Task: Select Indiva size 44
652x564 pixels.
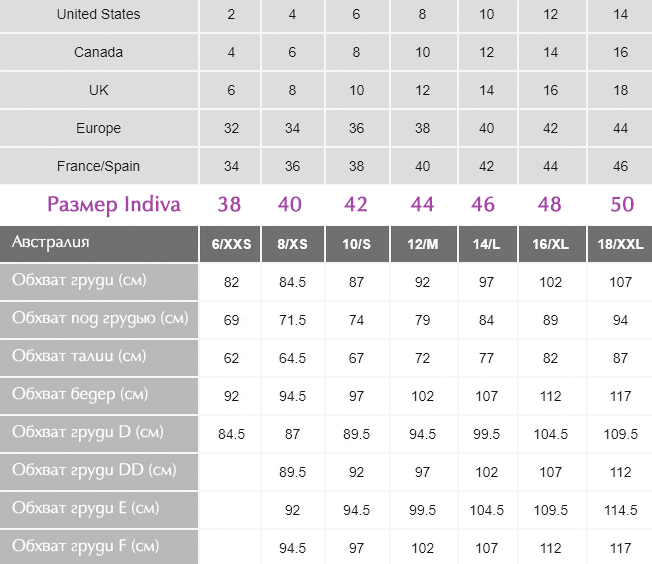Action: tap(422, 204)
